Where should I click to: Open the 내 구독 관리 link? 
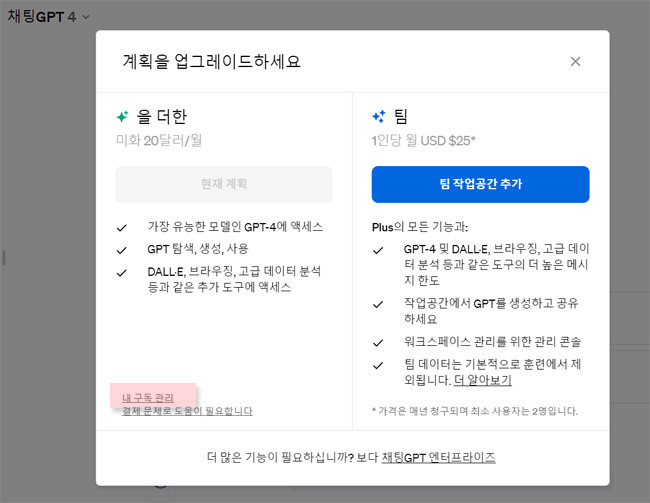pos(148,398)
